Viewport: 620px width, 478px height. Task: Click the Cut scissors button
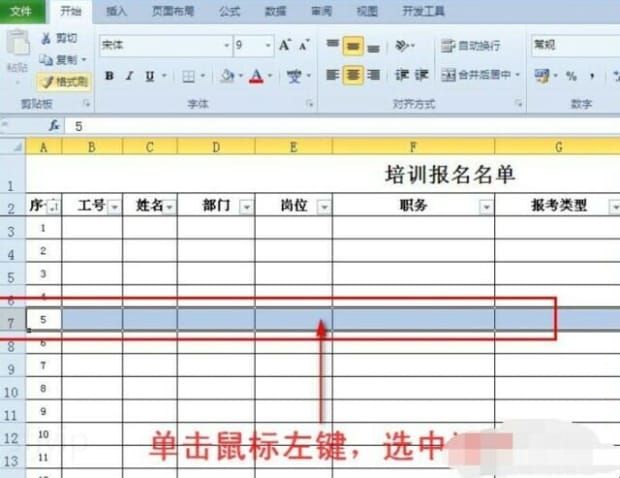pos(59,38)
